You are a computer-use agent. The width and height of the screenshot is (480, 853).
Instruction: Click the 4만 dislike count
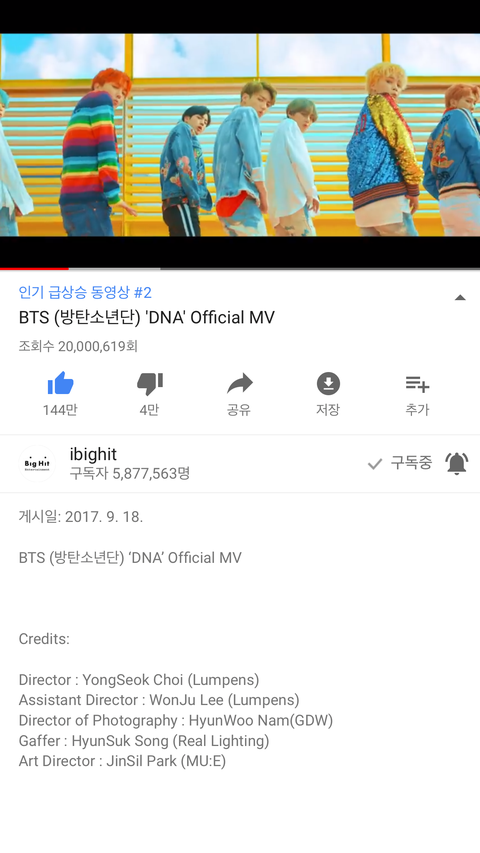coord(149,410)
